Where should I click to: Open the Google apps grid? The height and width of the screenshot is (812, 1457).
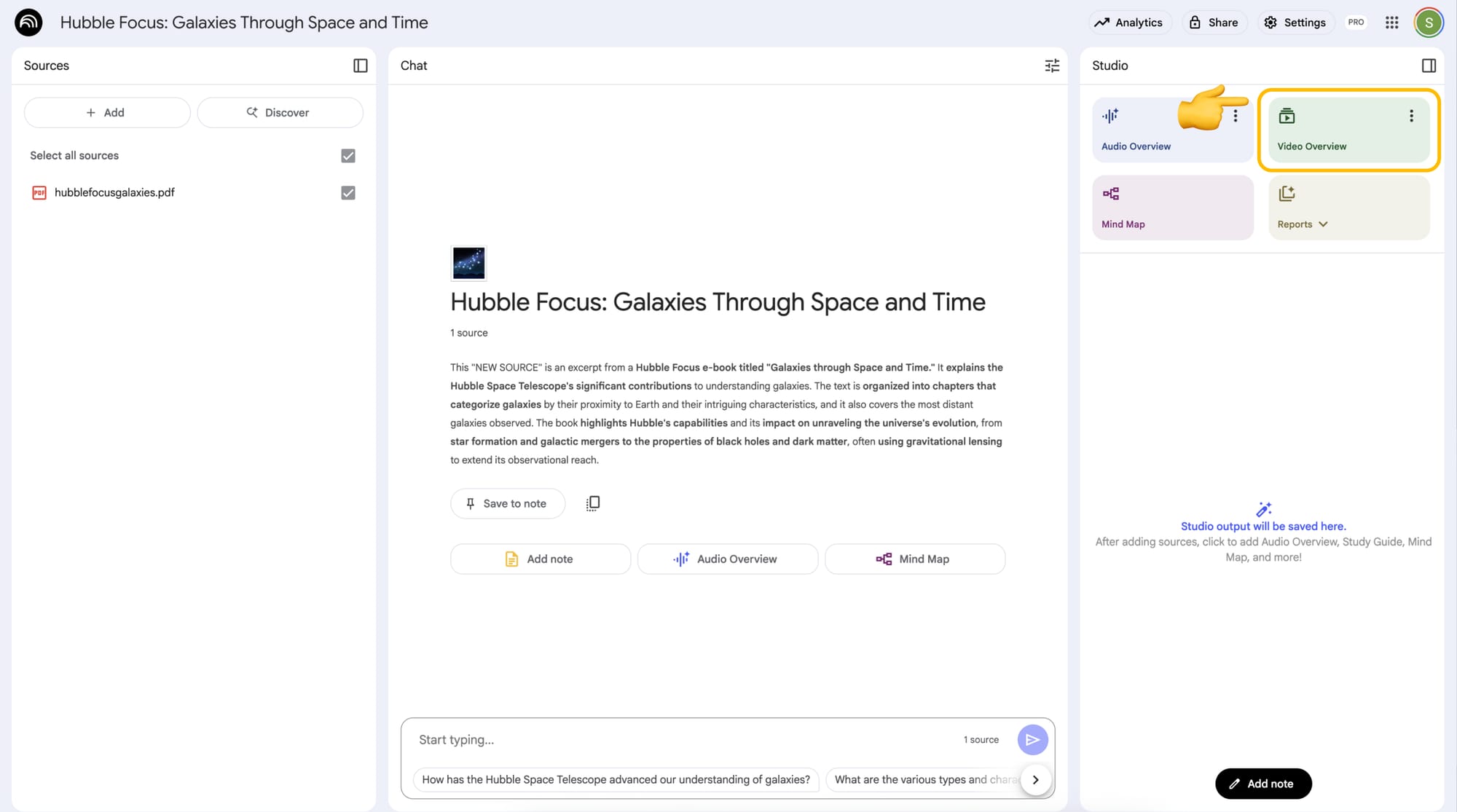point(1392,23)
